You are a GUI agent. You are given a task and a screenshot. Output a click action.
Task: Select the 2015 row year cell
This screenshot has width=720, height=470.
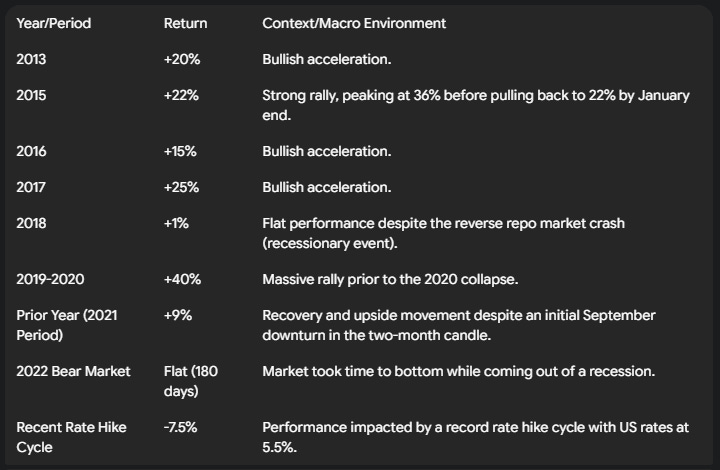[x=31, y=95]
